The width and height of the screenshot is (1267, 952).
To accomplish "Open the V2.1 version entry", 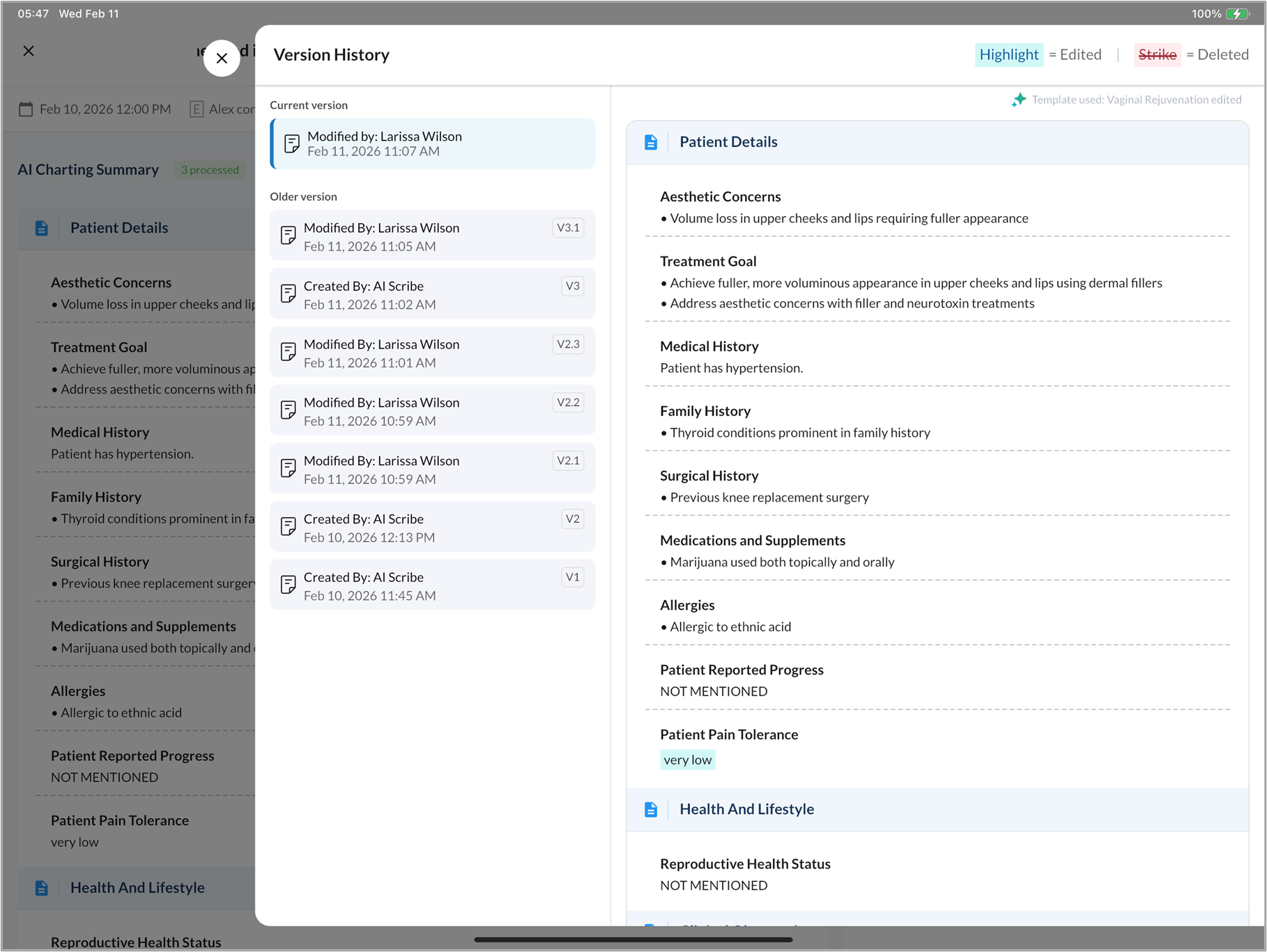I will pyautogui.click(x=432, y=469).
